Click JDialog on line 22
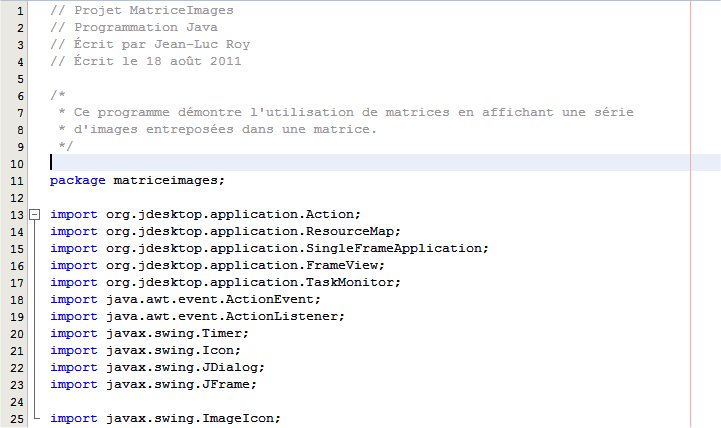Viewport: 721px width, 428px height. coord(229,368)
